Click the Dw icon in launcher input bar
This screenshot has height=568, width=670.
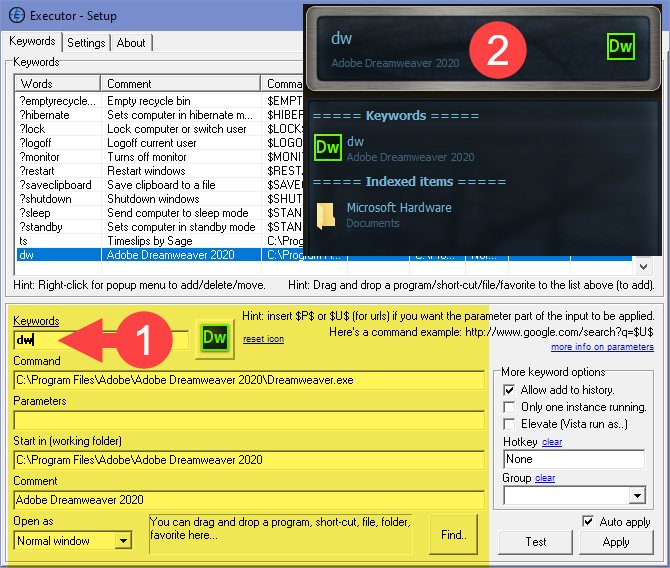click(x=620, y=47)
